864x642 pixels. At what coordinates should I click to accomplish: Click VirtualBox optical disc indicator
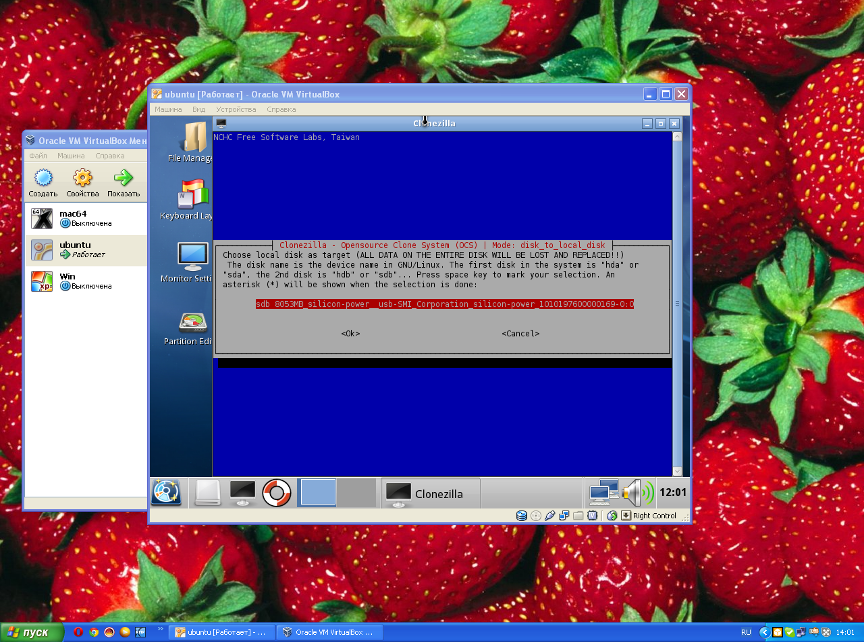click(x=536, y=516)
